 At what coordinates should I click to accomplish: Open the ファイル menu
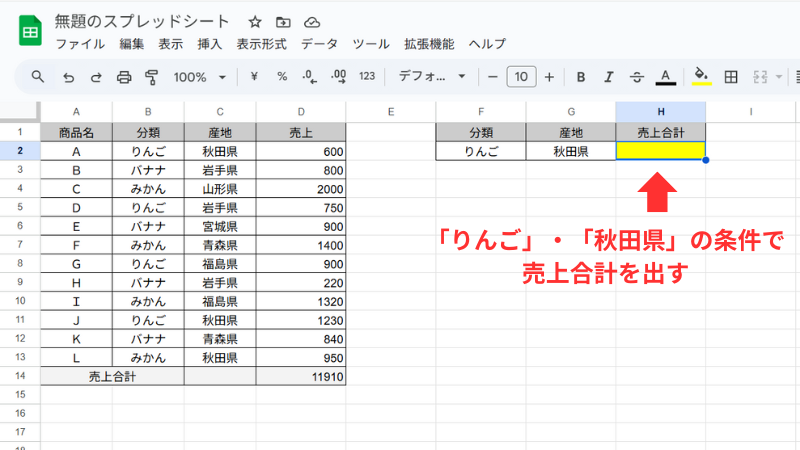pos(80,44)
